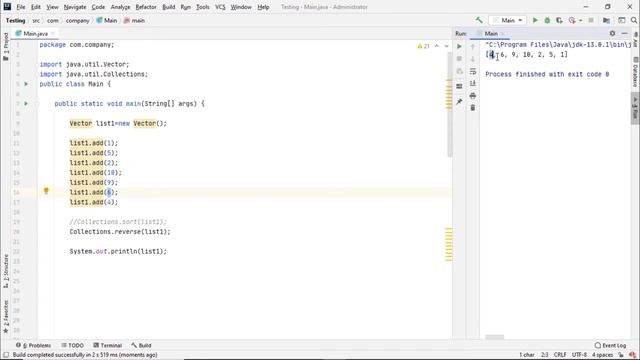
Task: Click Main class breadcrumb
Action: pos(107,20)
